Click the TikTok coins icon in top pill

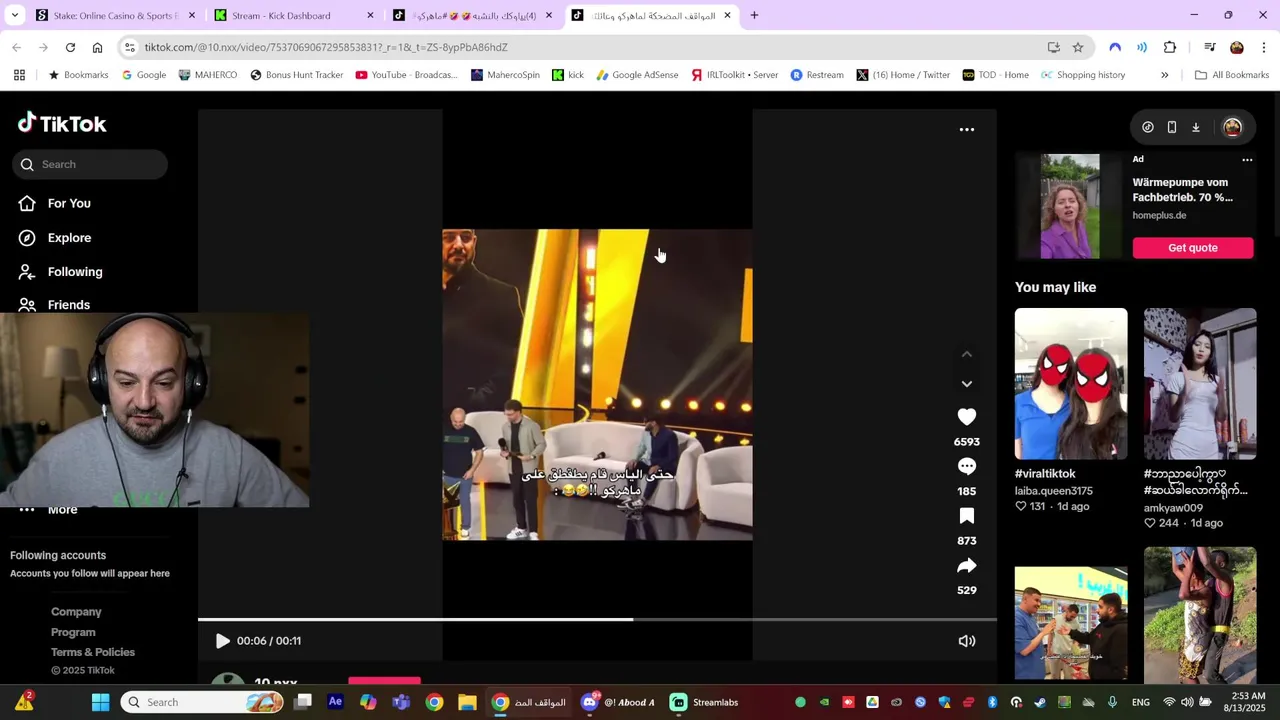click(x=1148, y=127)
